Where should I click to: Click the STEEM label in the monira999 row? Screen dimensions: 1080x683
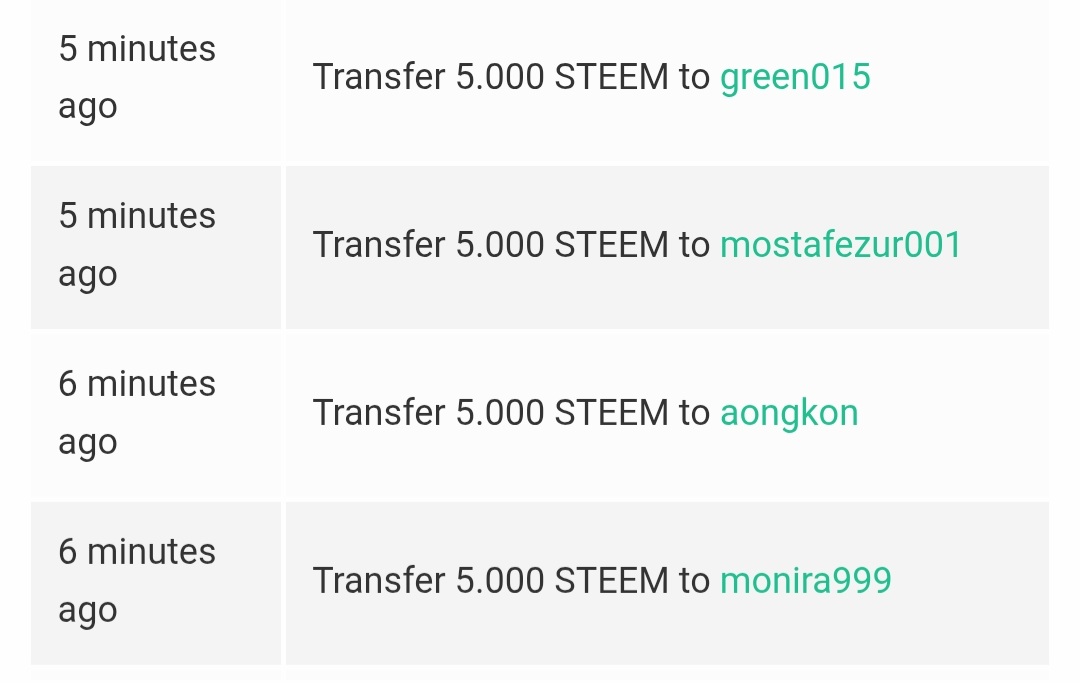coord(611,581)
